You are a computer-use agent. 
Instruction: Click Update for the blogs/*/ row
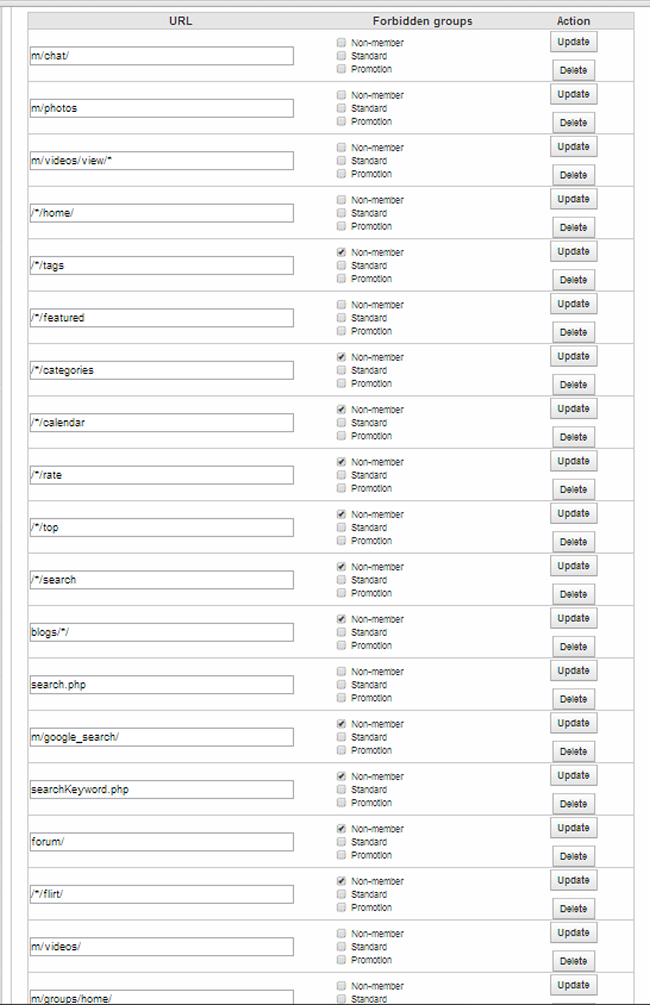click(573, 618)
